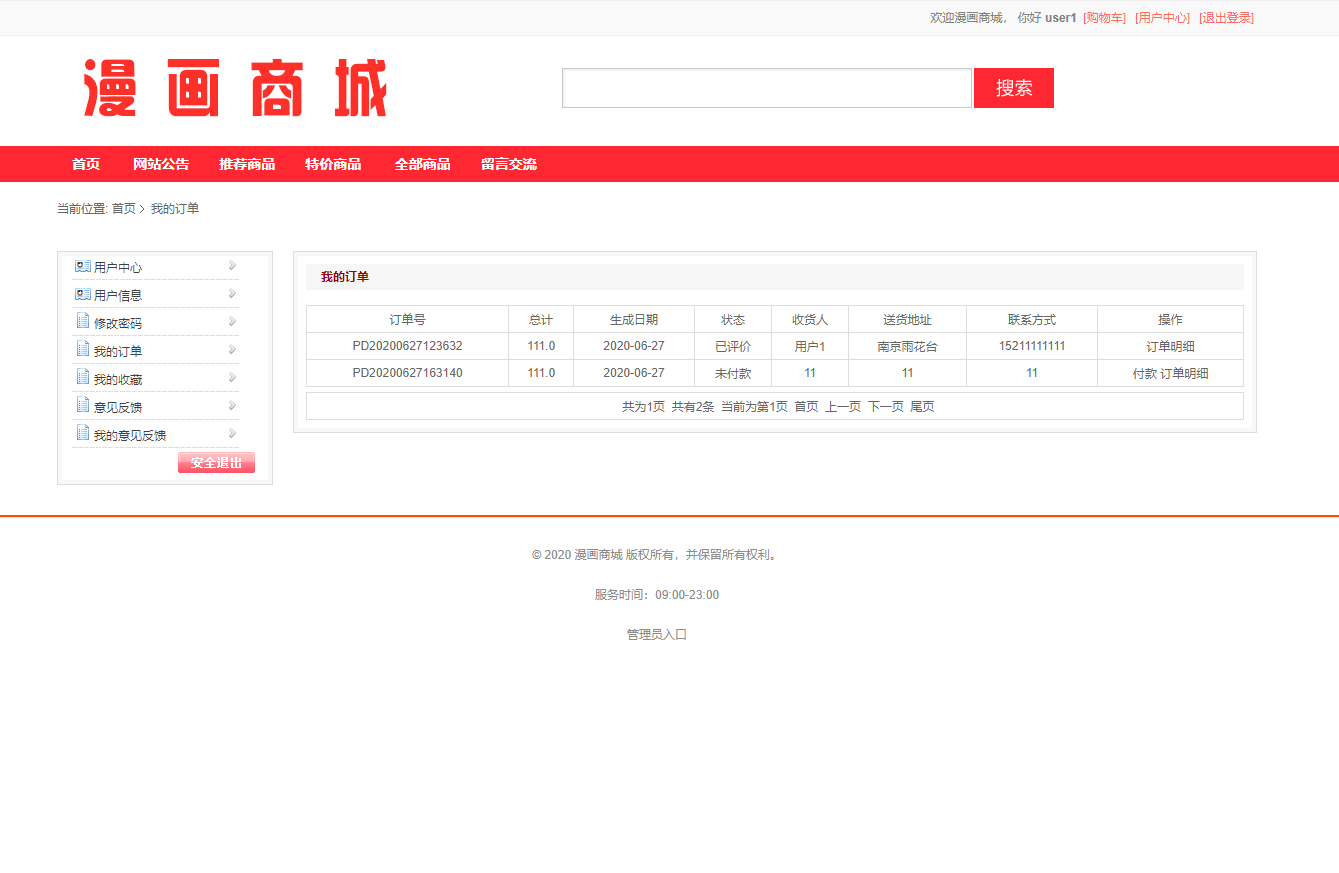Open 我的订单 in the sidebar menu
This screenshot has width=1339, height=873.
point(118,352)
